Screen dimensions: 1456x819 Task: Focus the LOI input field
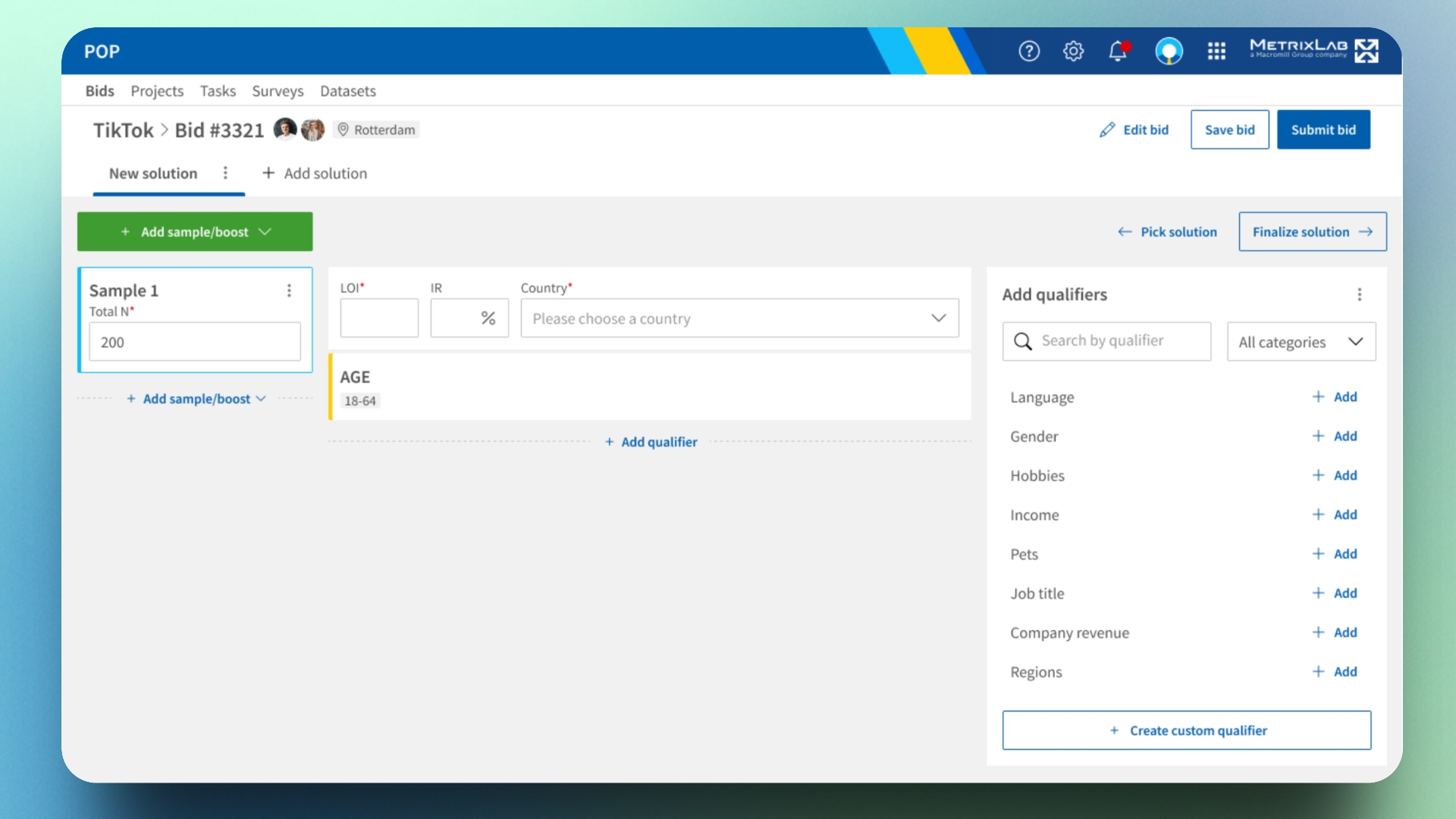pyautogui.click(x=379, y=318)
